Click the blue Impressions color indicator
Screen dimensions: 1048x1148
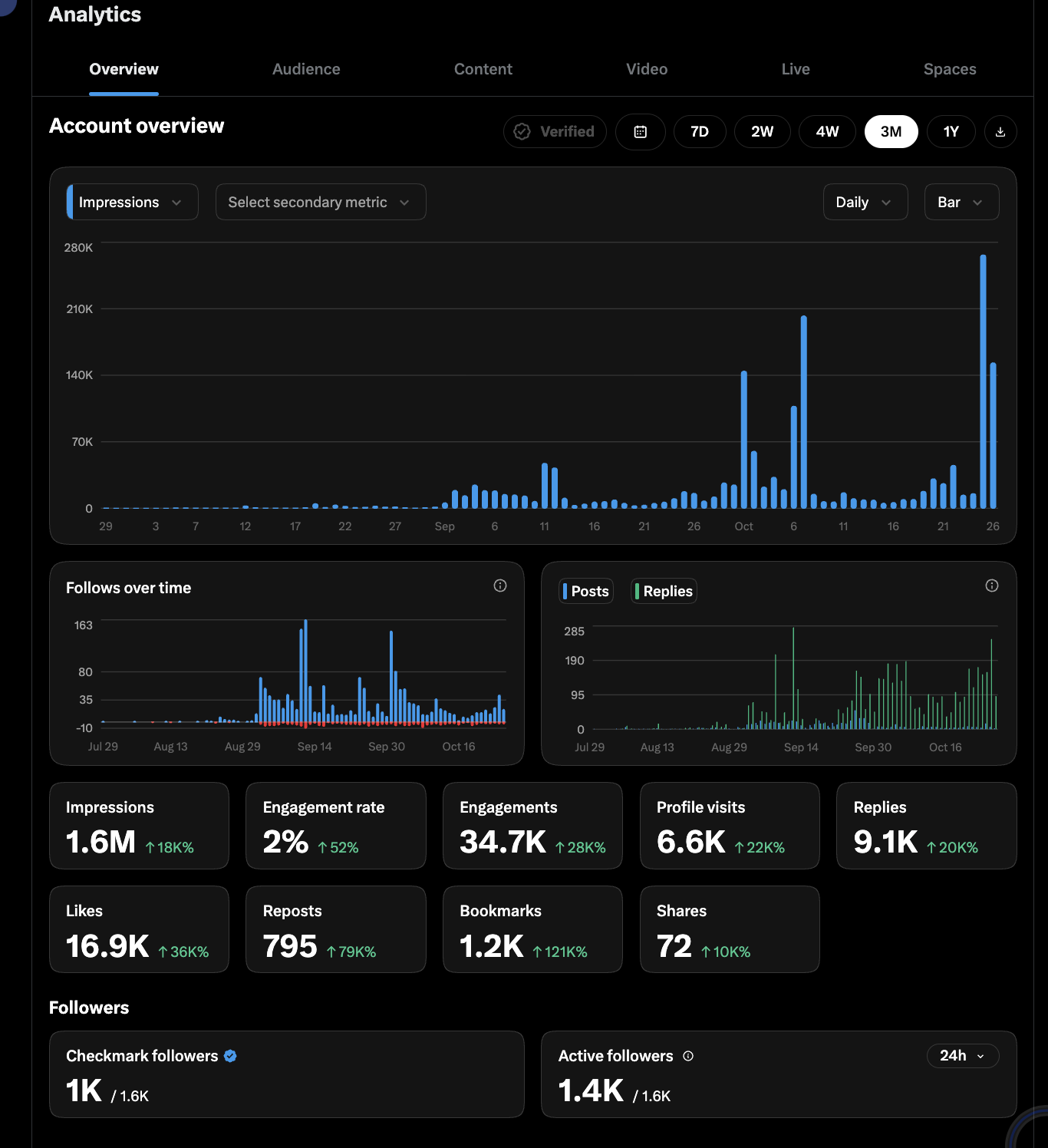(x=70, y=202)
